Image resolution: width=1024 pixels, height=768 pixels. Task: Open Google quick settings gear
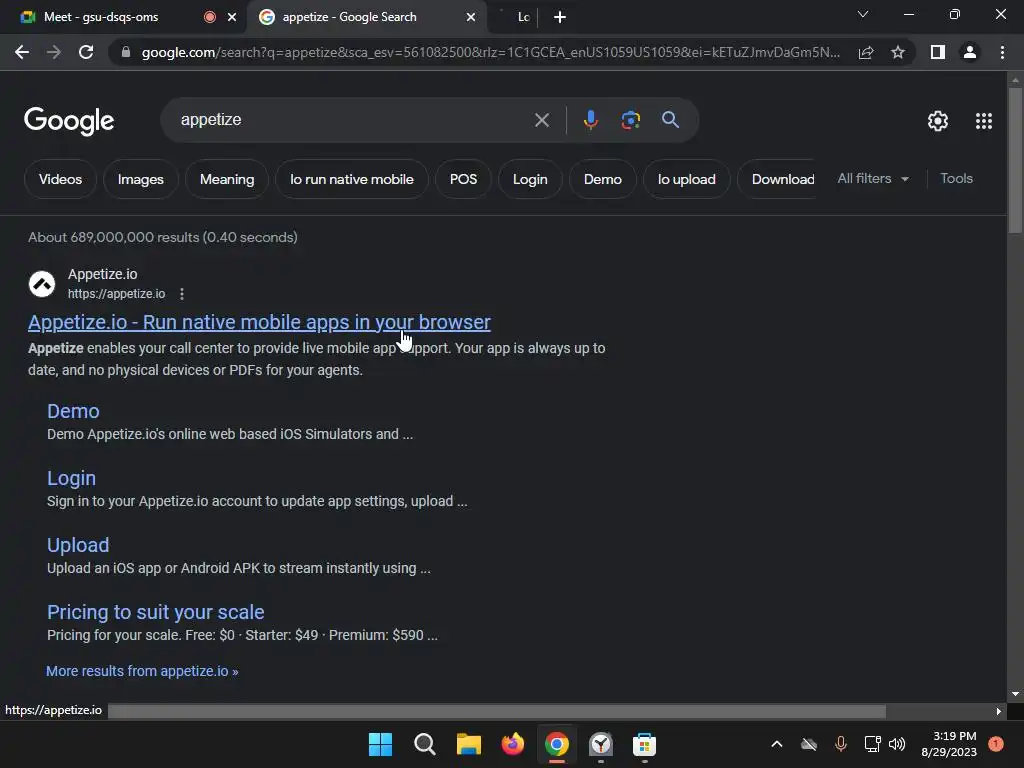click(x=938, y=121)
